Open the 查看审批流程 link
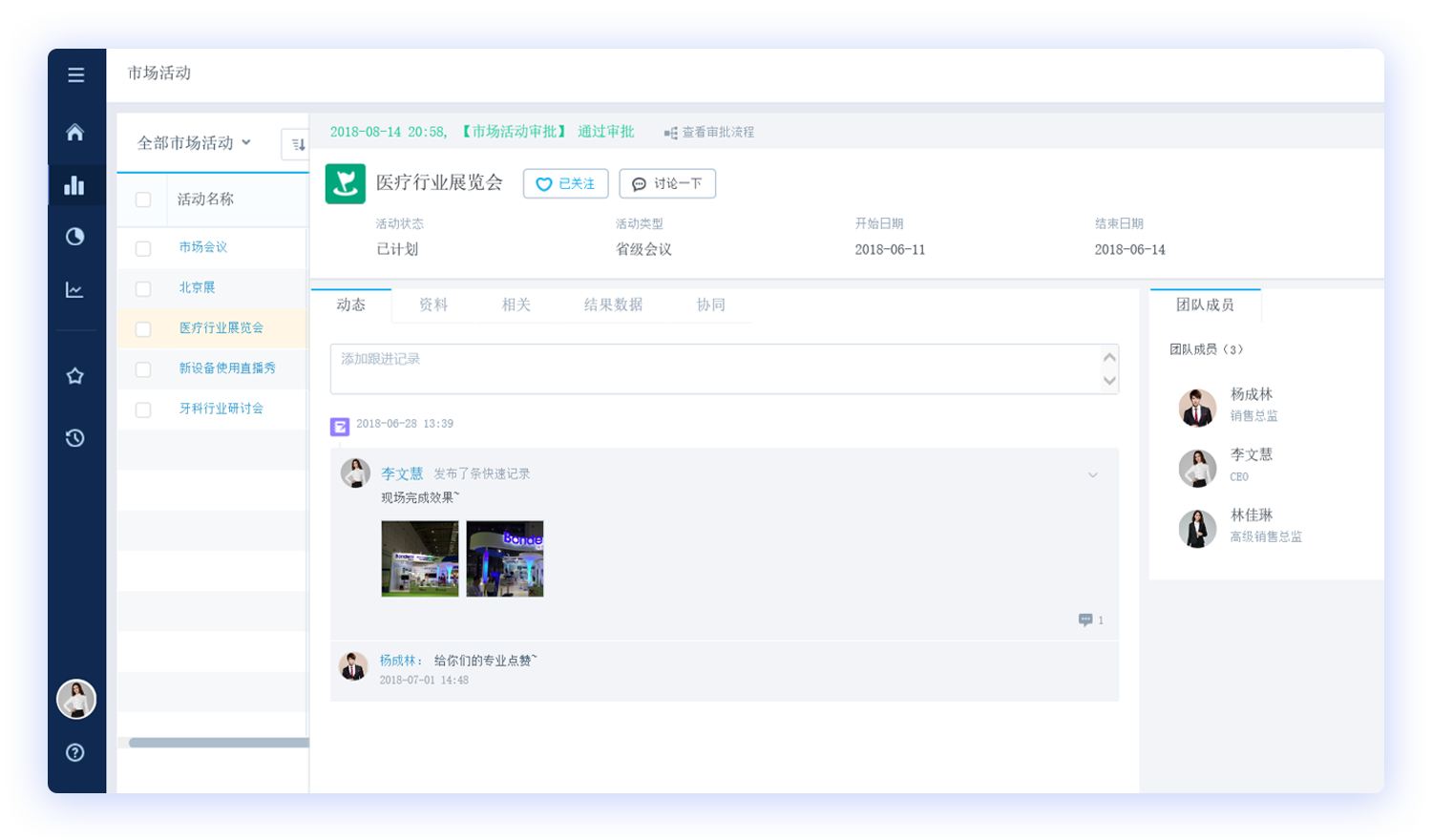Screen dimensions: 1432x840 point(709,132)
